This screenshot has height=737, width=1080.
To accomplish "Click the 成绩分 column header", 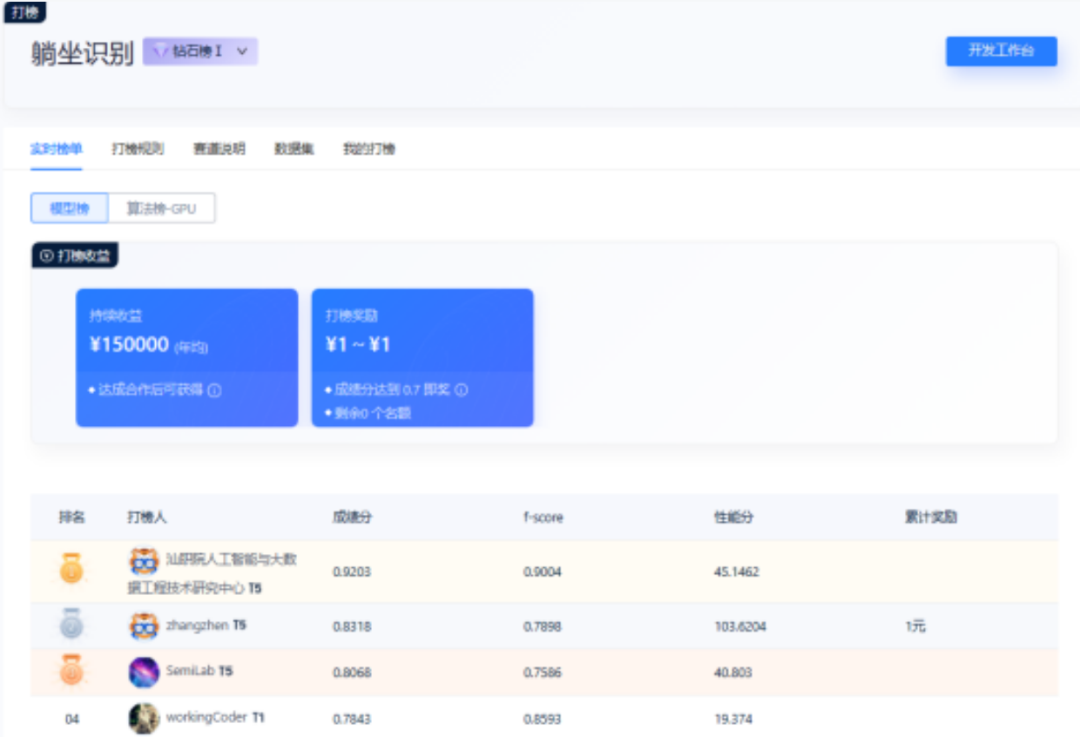I will (x=352, y=517).
